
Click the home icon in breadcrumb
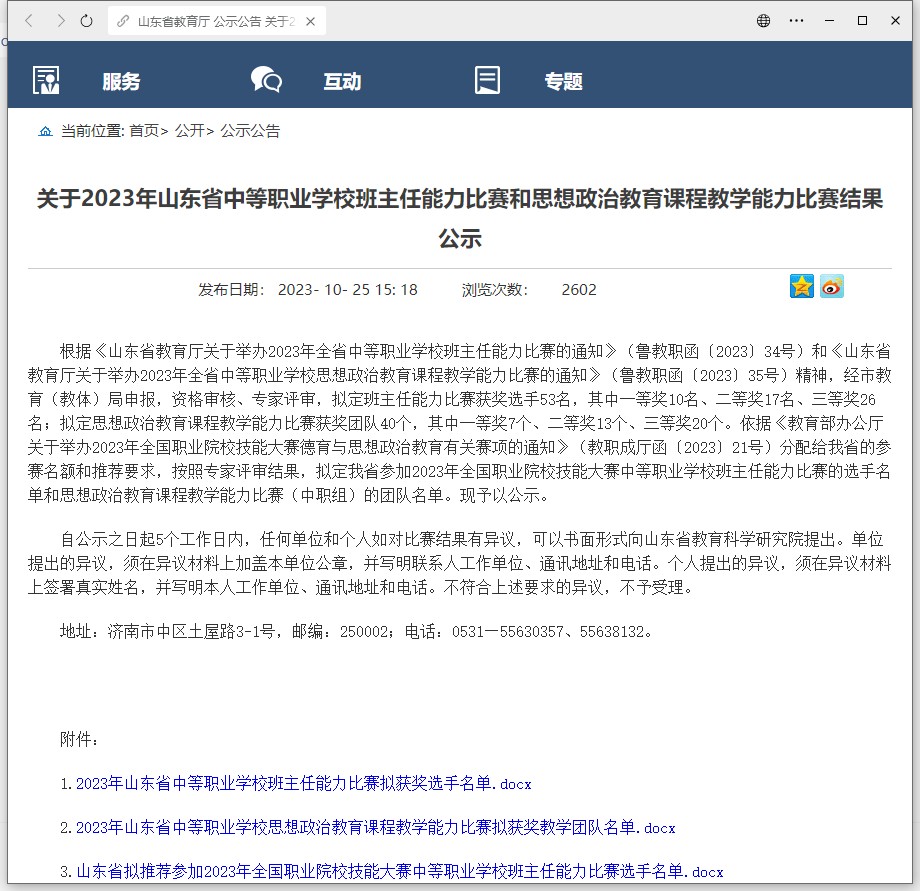point(45,131)
